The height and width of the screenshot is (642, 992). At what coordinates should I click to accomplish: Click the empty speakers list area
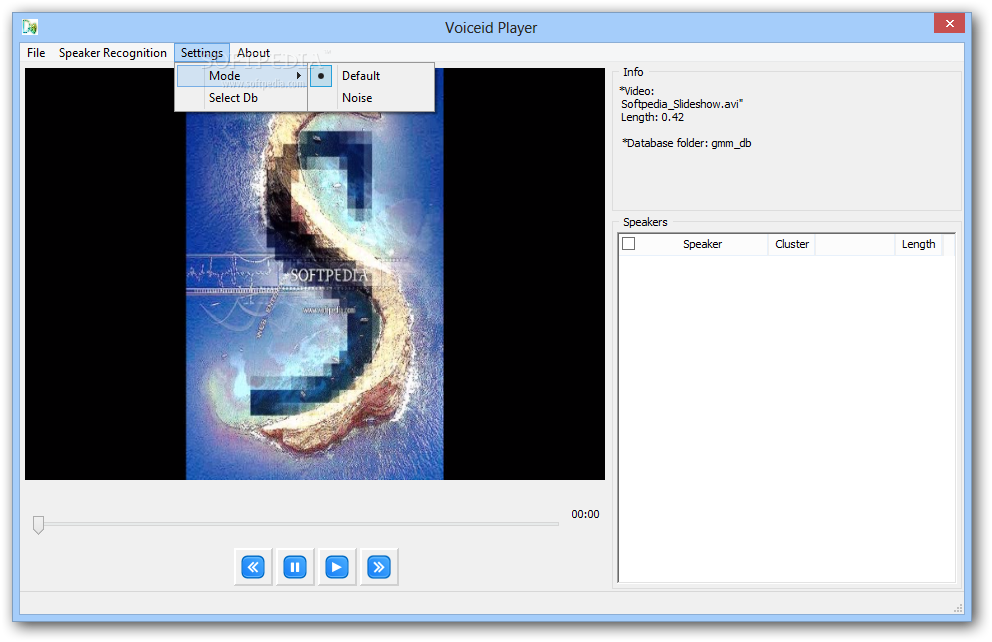(786, 417)
